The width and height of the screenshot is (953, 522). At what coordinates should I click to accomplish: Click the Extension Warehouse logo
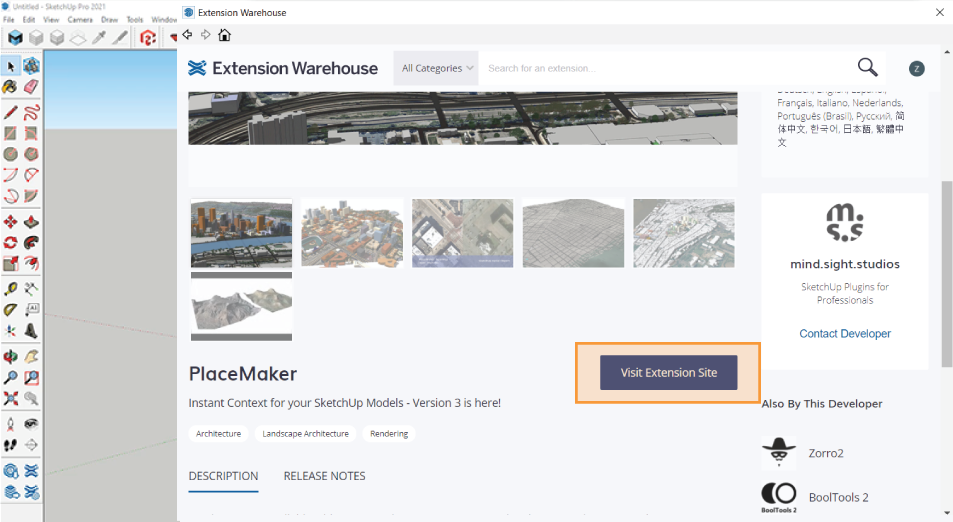coord(283,68)
